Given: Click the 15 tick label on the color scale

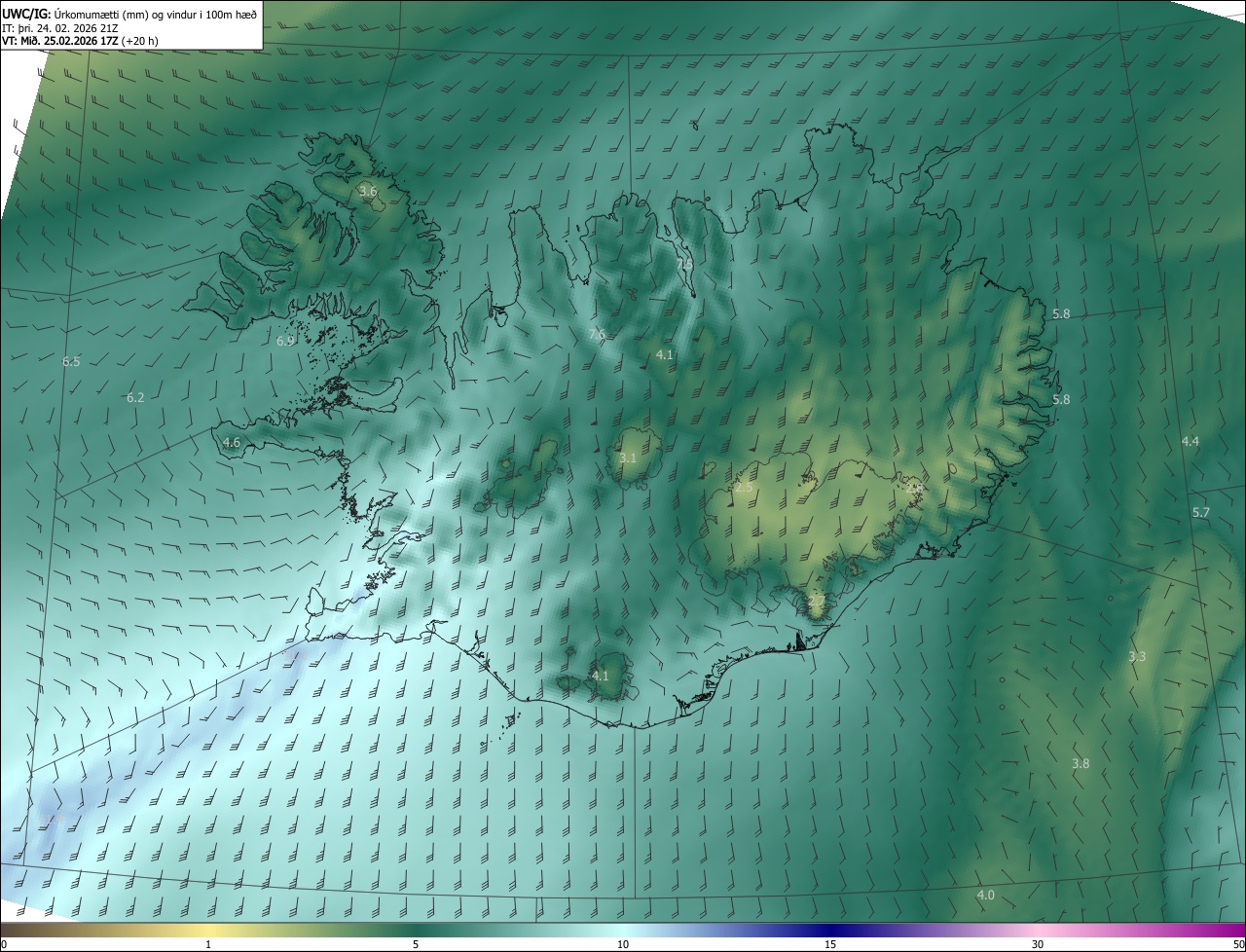Looking at the screenshot, I should [x=830, y=945].
